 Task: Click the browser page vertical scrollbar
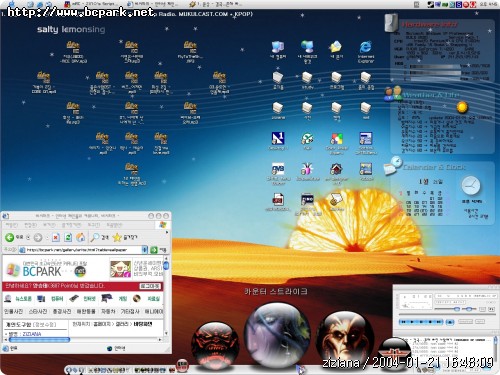[166, 296]
